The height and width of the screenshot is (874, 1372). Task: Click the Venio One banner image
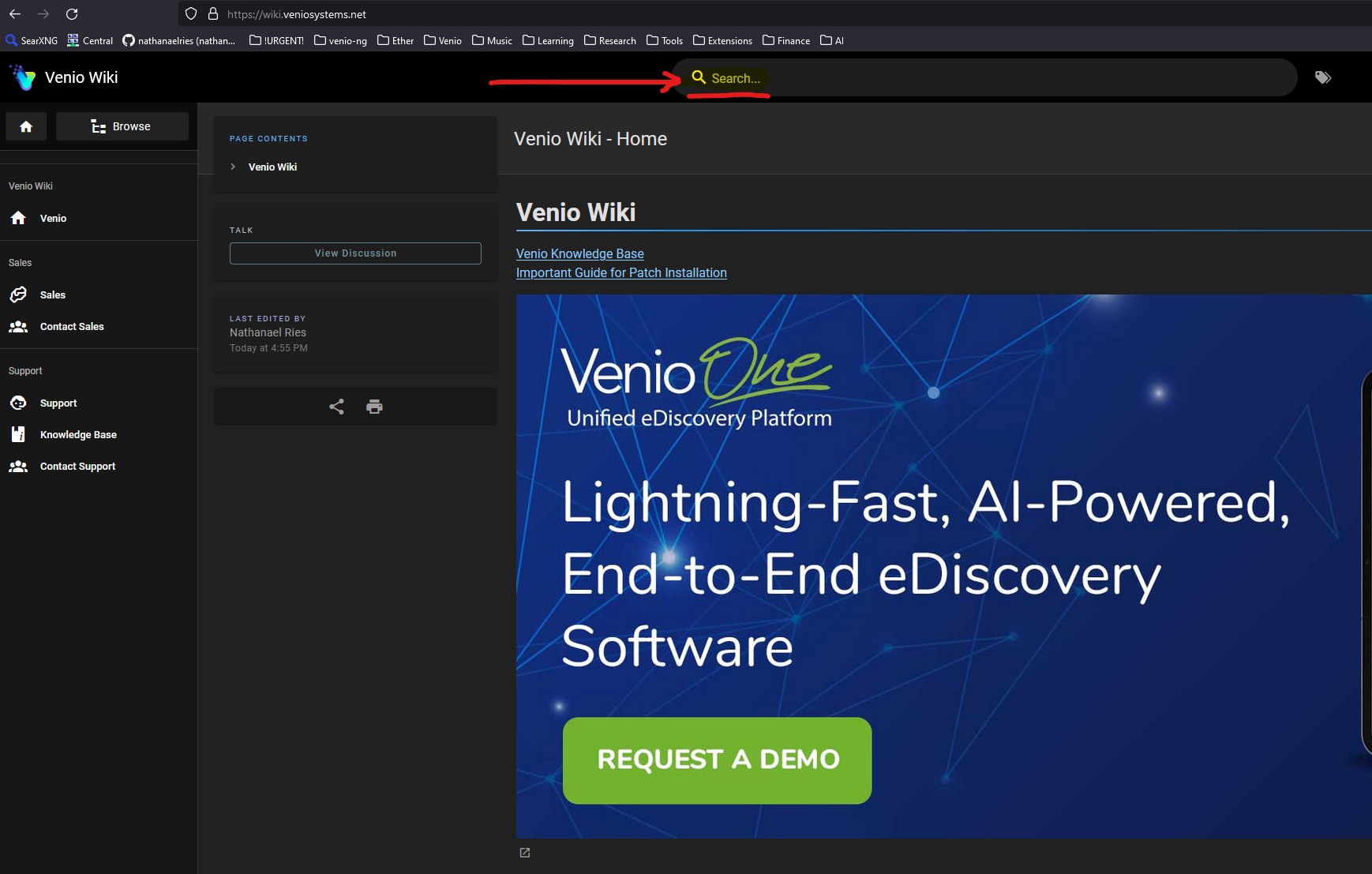[943, 566]
